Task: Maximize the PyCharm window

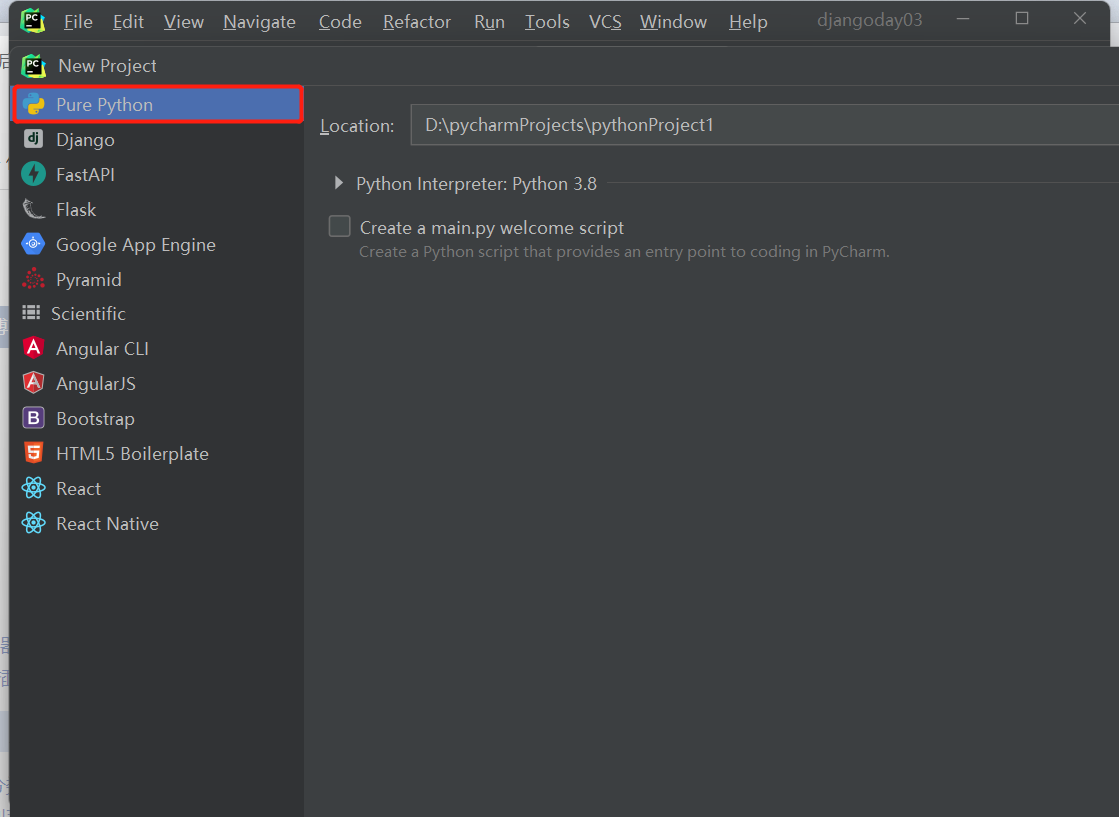Action: click(x=1022, y=19)
